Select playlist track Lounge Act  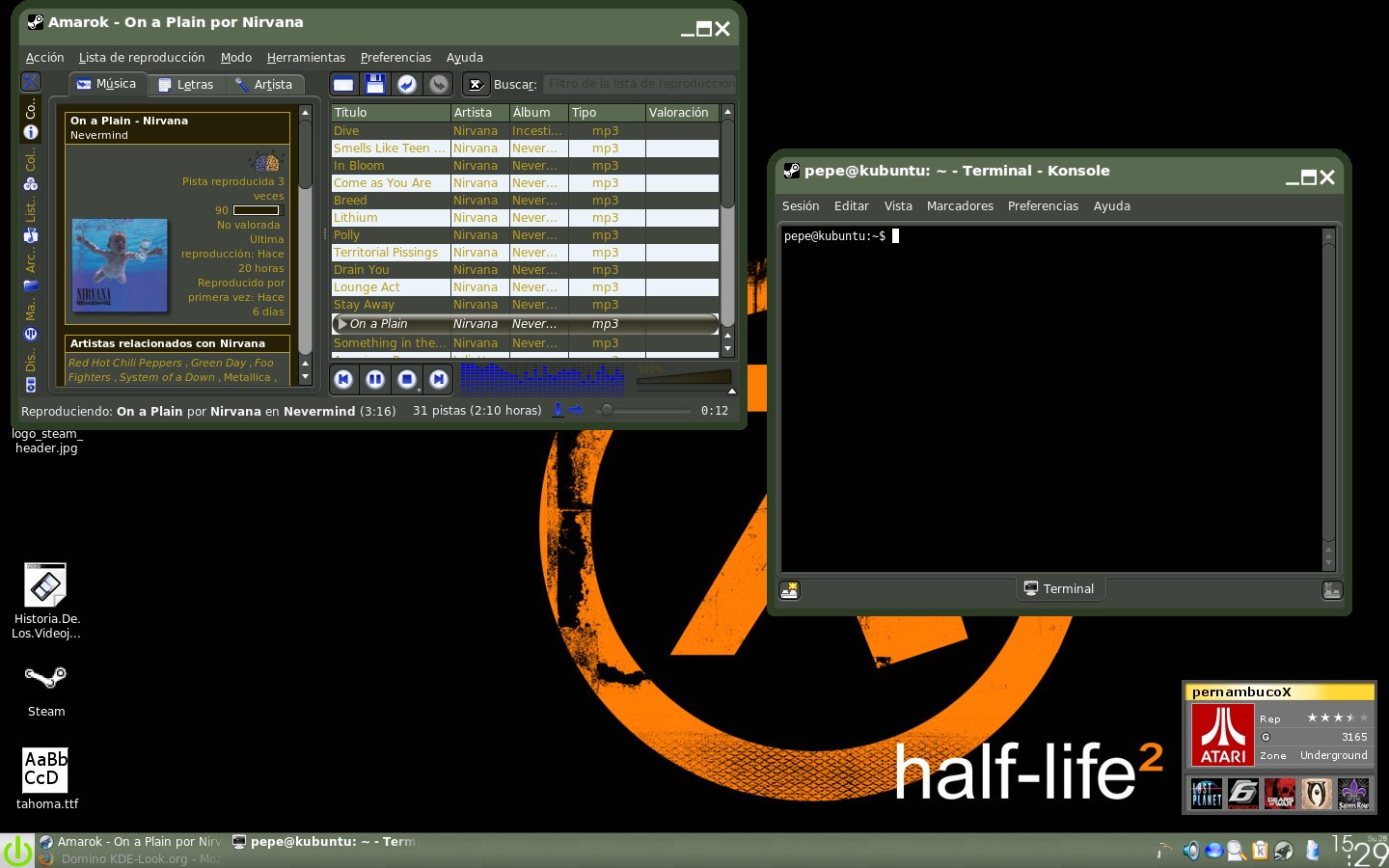525,287
